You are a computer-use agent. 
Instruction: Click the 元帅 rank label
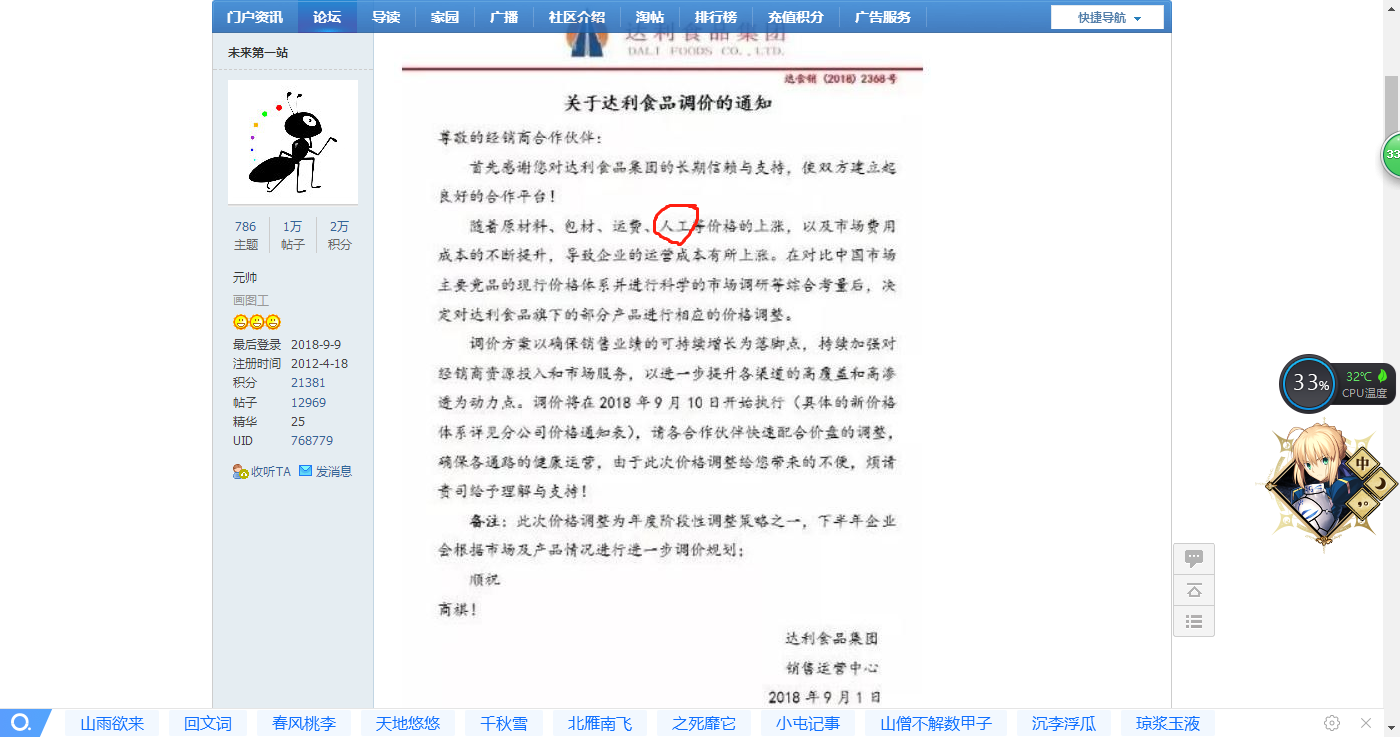[245, 277]
